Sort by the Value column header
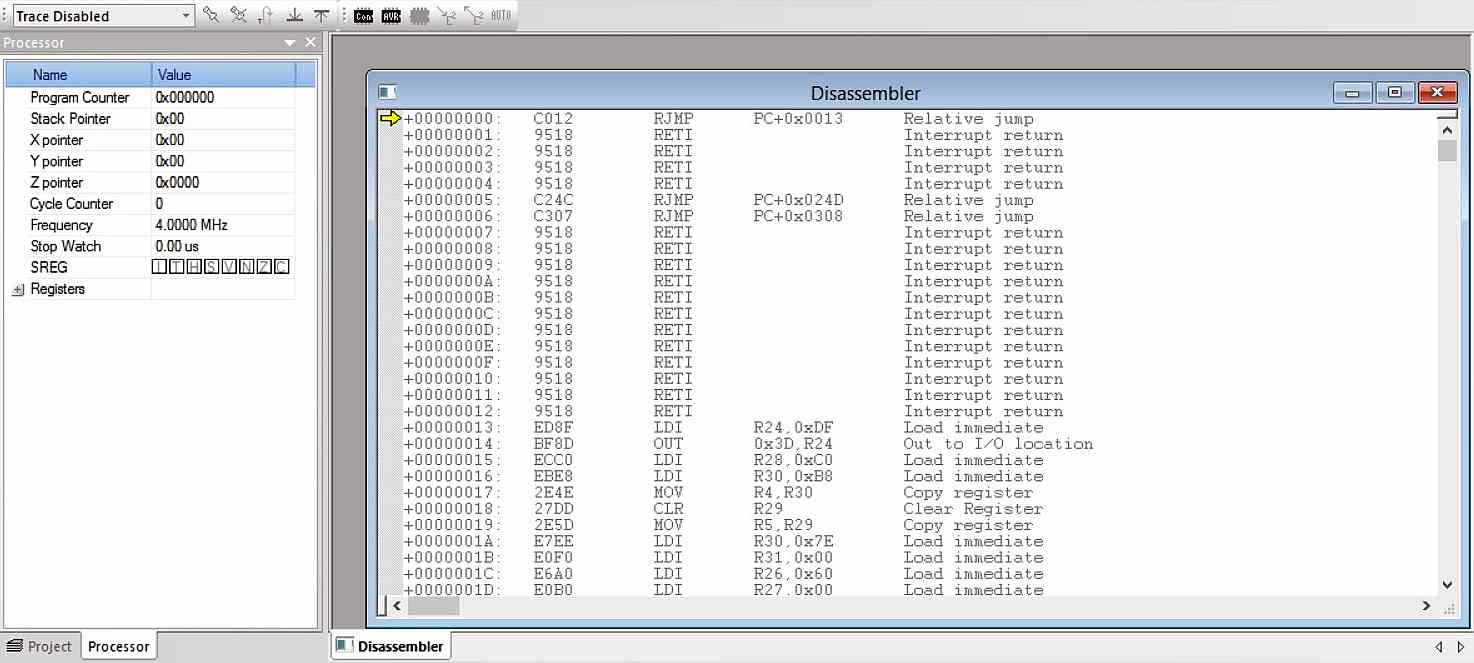The image size is (1474, 663). coord(223,74)
